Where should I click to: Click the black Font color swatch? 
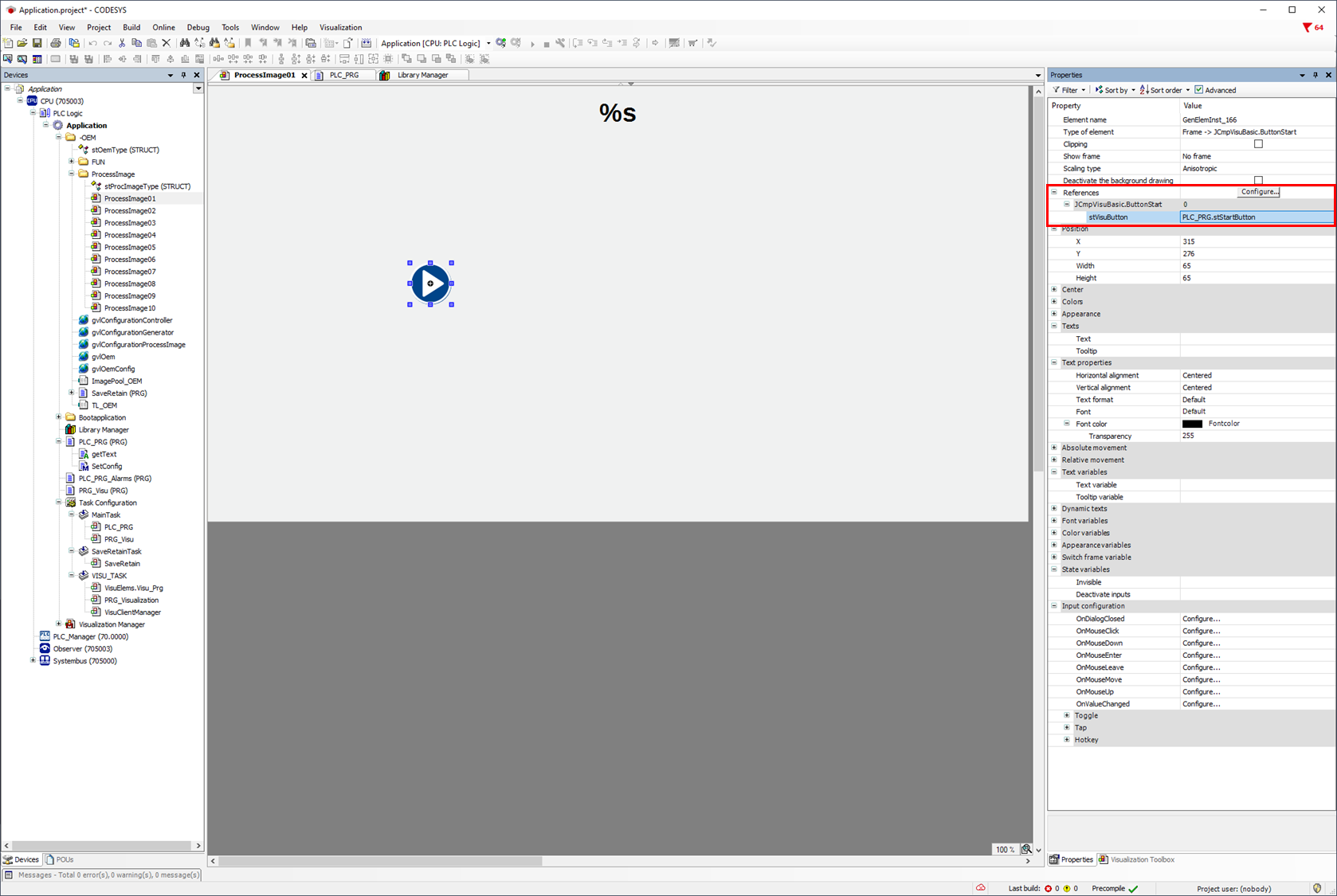(x=1192, y=424)
